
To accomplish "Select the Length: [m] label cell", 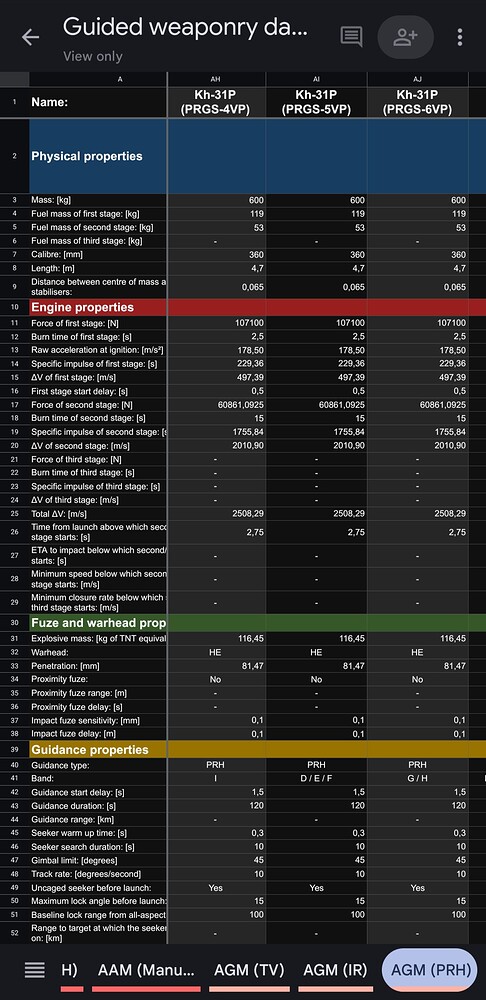I will tap(98, 268).
